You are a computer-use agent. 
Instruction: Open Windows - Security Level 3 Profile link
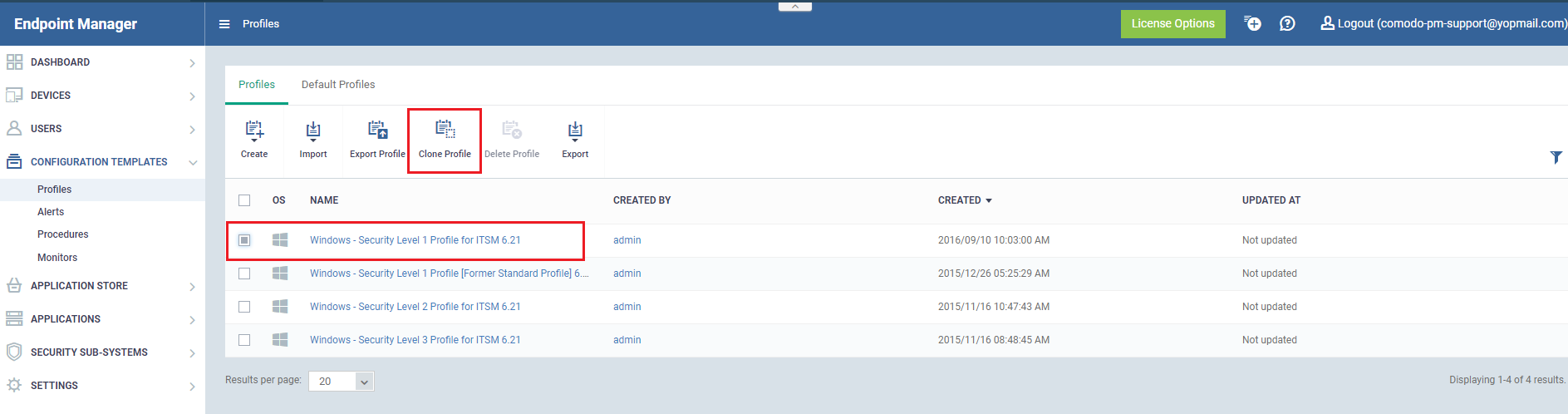click(415, 340)
